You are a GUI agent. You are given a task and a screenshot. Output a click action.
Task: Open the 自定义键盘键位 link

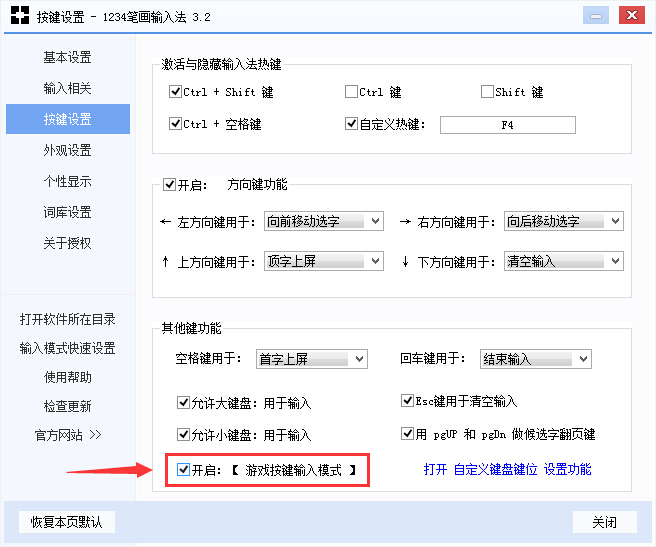pos(495,469)
